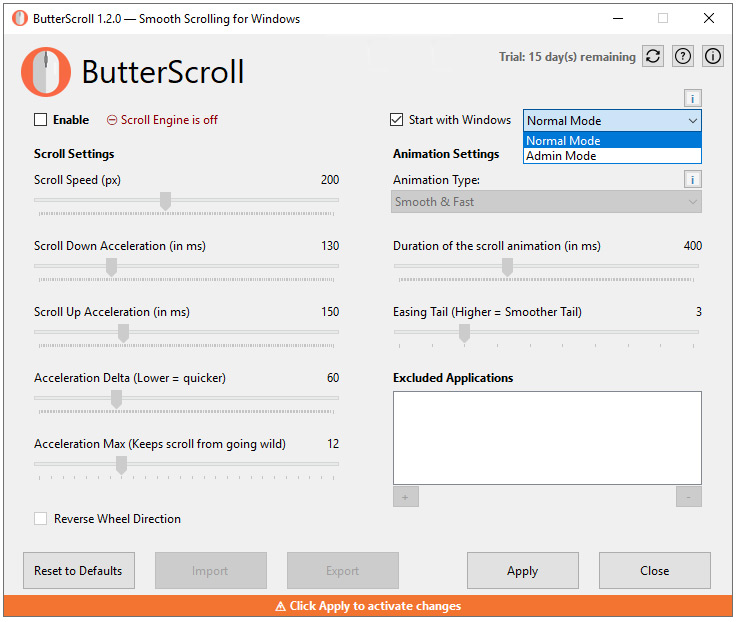Click Reset to Defaults button
The image size is (736, 622).
pos(79,570)
